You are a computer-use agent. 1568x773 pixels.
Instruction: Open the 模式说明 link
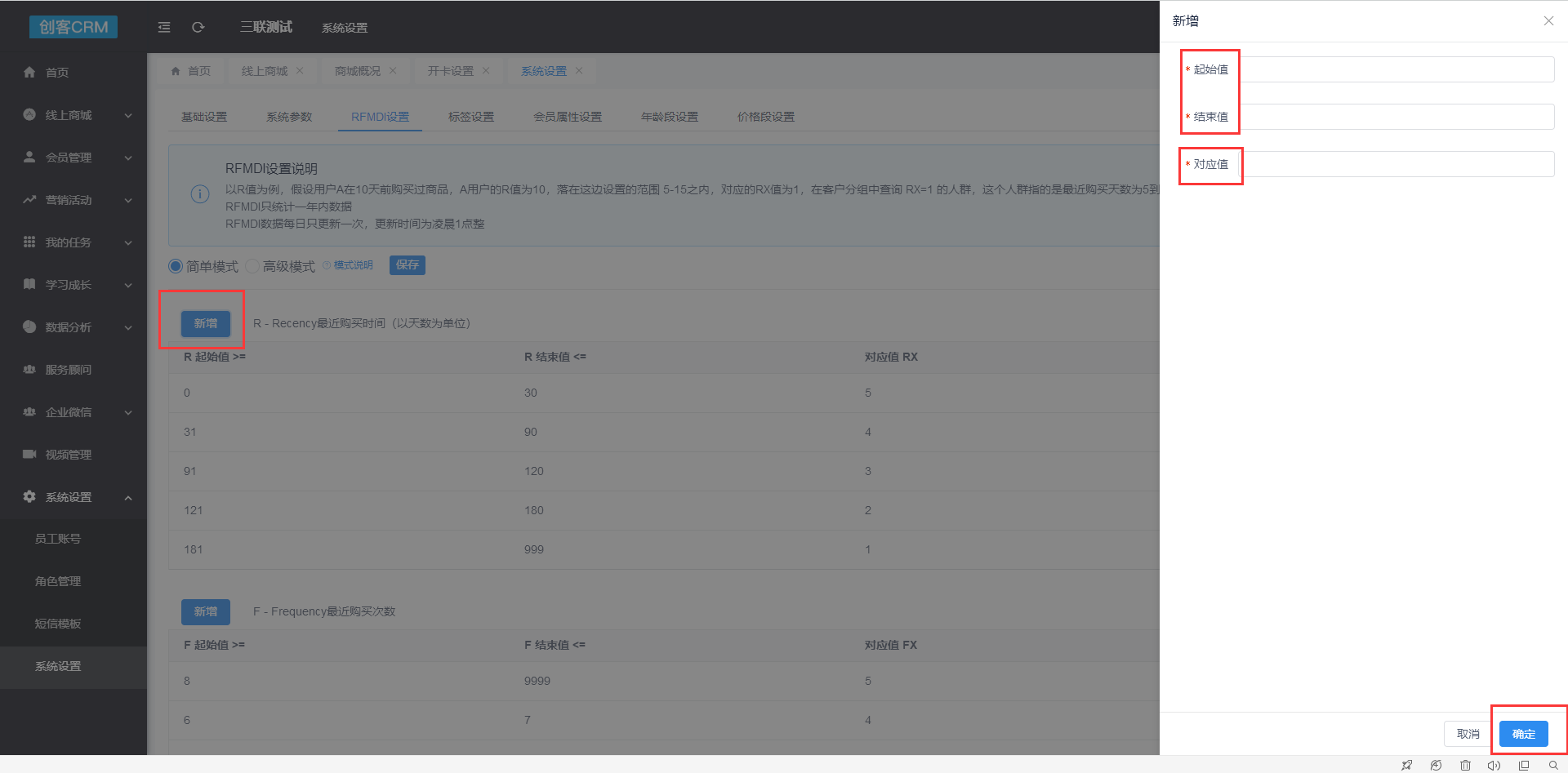click(x=353, y=265)
